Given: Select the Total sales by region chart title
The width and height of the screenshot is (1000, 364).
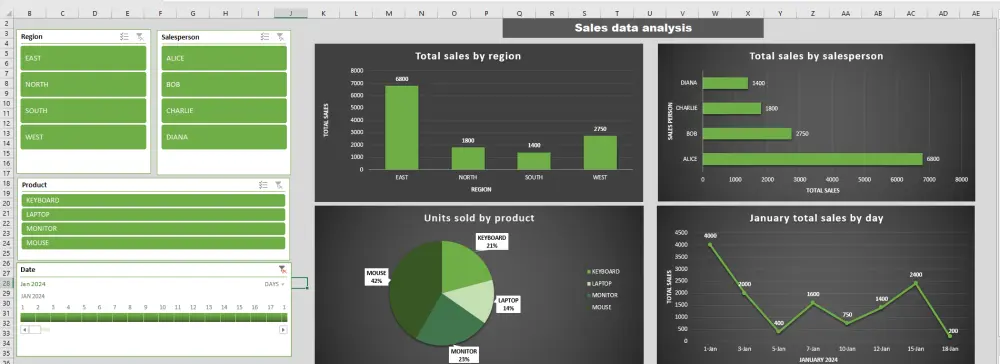Looking at the screenshot, I should click(468, 56).
